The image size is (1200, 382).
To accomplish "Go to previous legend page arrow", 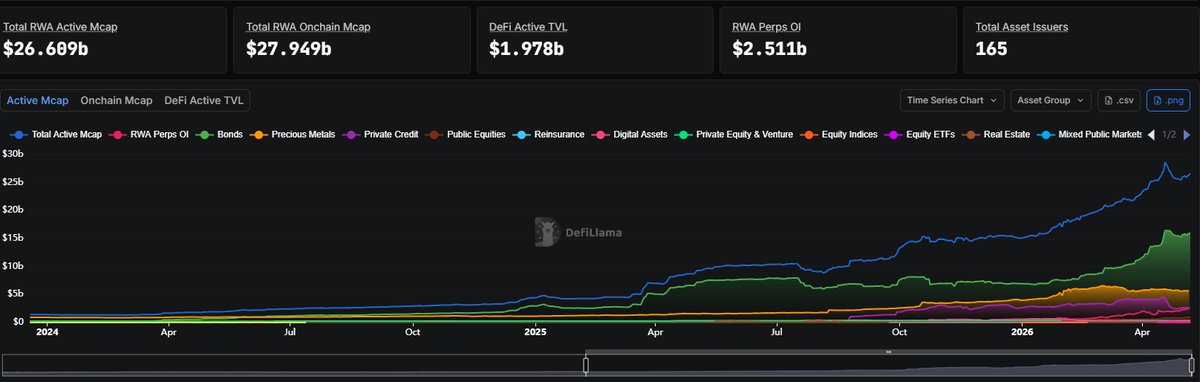I will (x=1150, y=134).
